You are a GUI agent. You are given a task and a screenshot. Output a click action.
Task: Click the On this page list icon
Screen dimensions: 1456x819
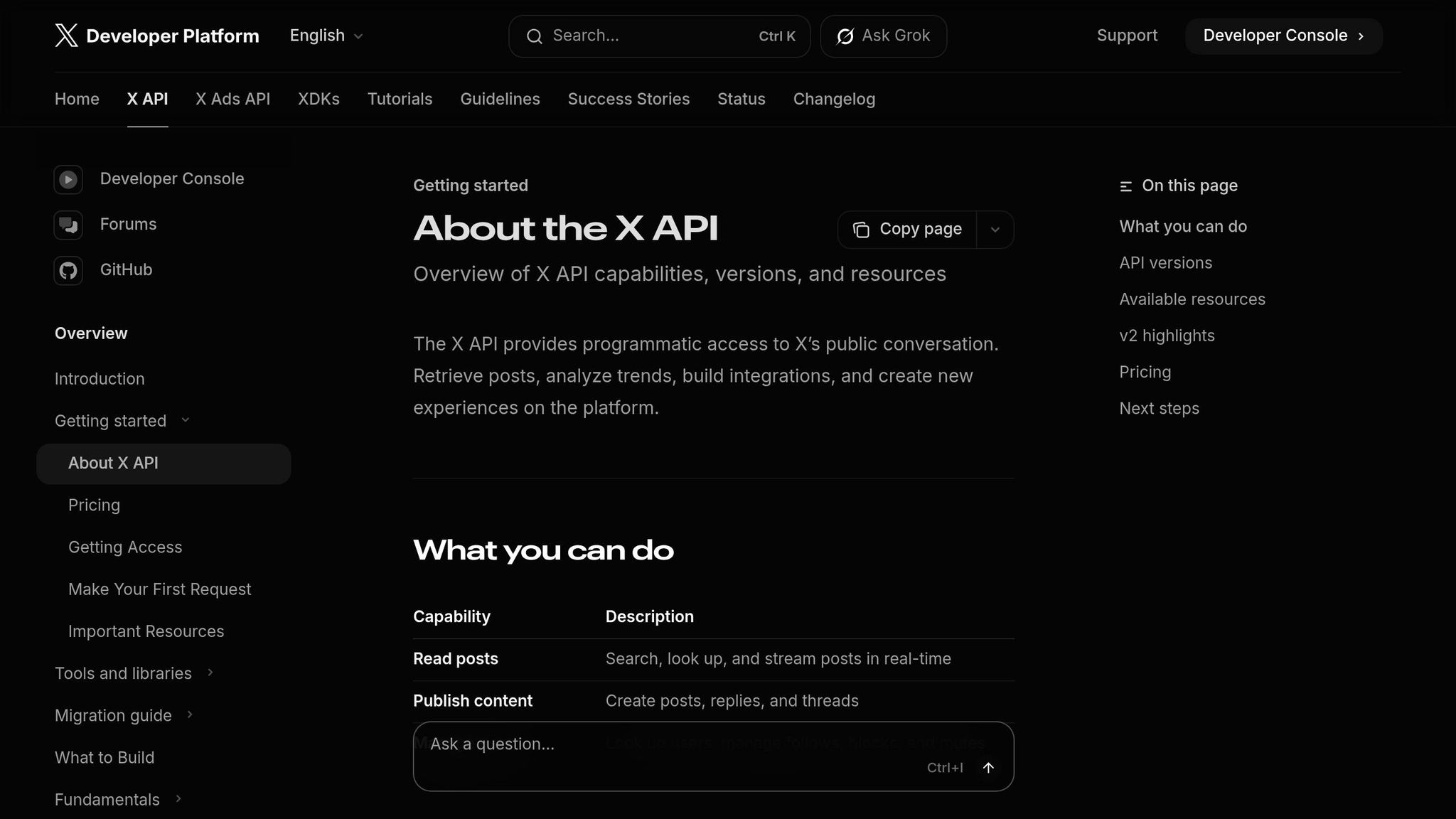pyautogui.click(x=1125, y=186)
